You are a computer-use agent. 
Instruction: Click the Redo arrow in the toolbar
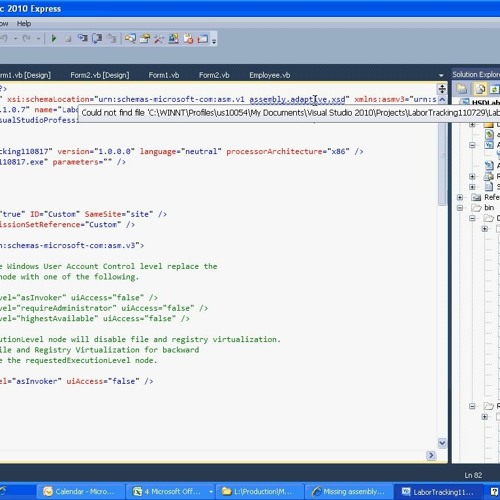(x=26, y=39)
